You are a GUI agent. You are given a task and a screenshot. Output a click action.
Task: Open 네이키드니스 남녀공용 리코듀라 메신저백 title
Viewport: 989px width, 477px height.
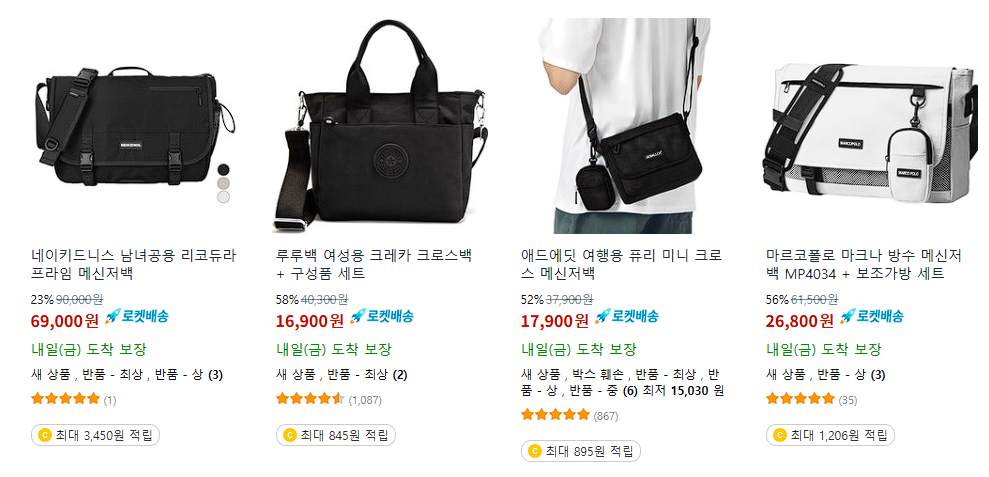(x=134, y=265)
